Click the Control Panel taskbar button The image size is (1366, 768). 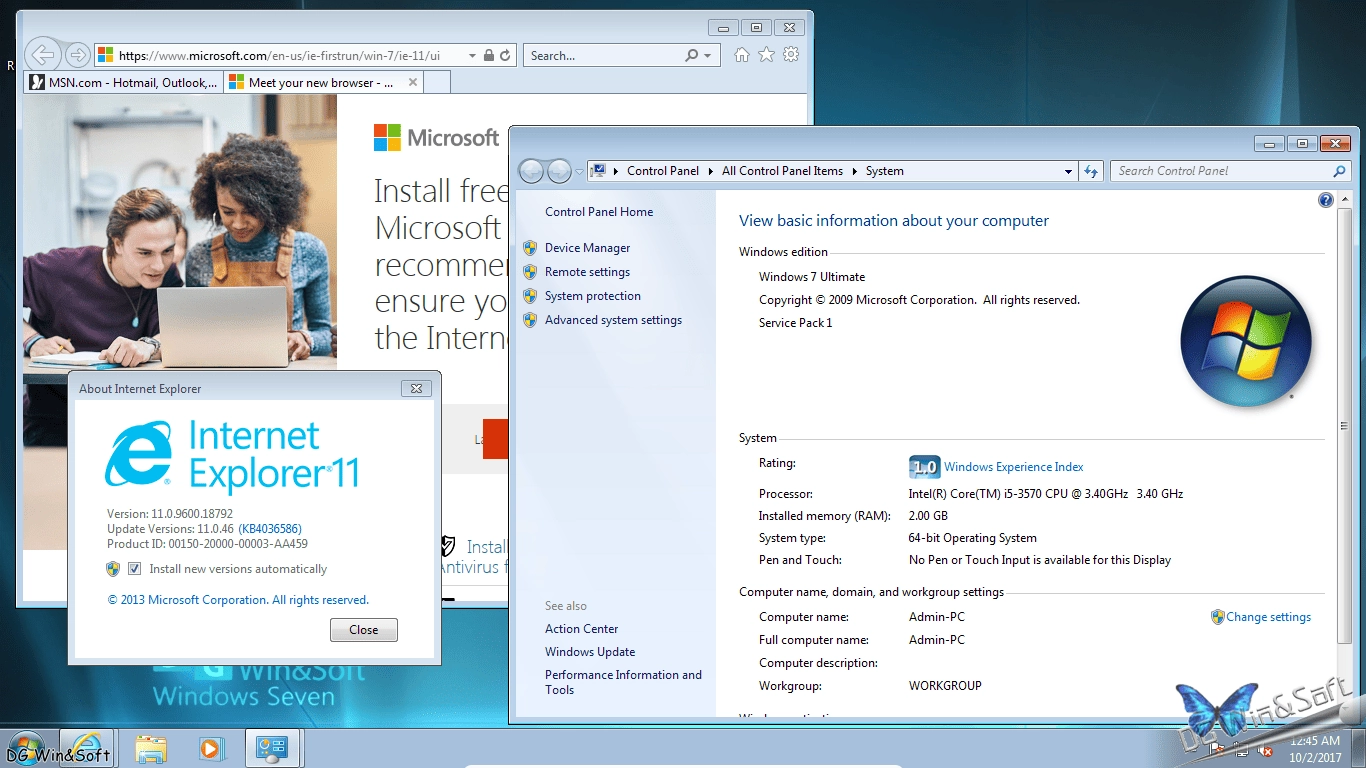pyautogui.click(x=272, y=748)
